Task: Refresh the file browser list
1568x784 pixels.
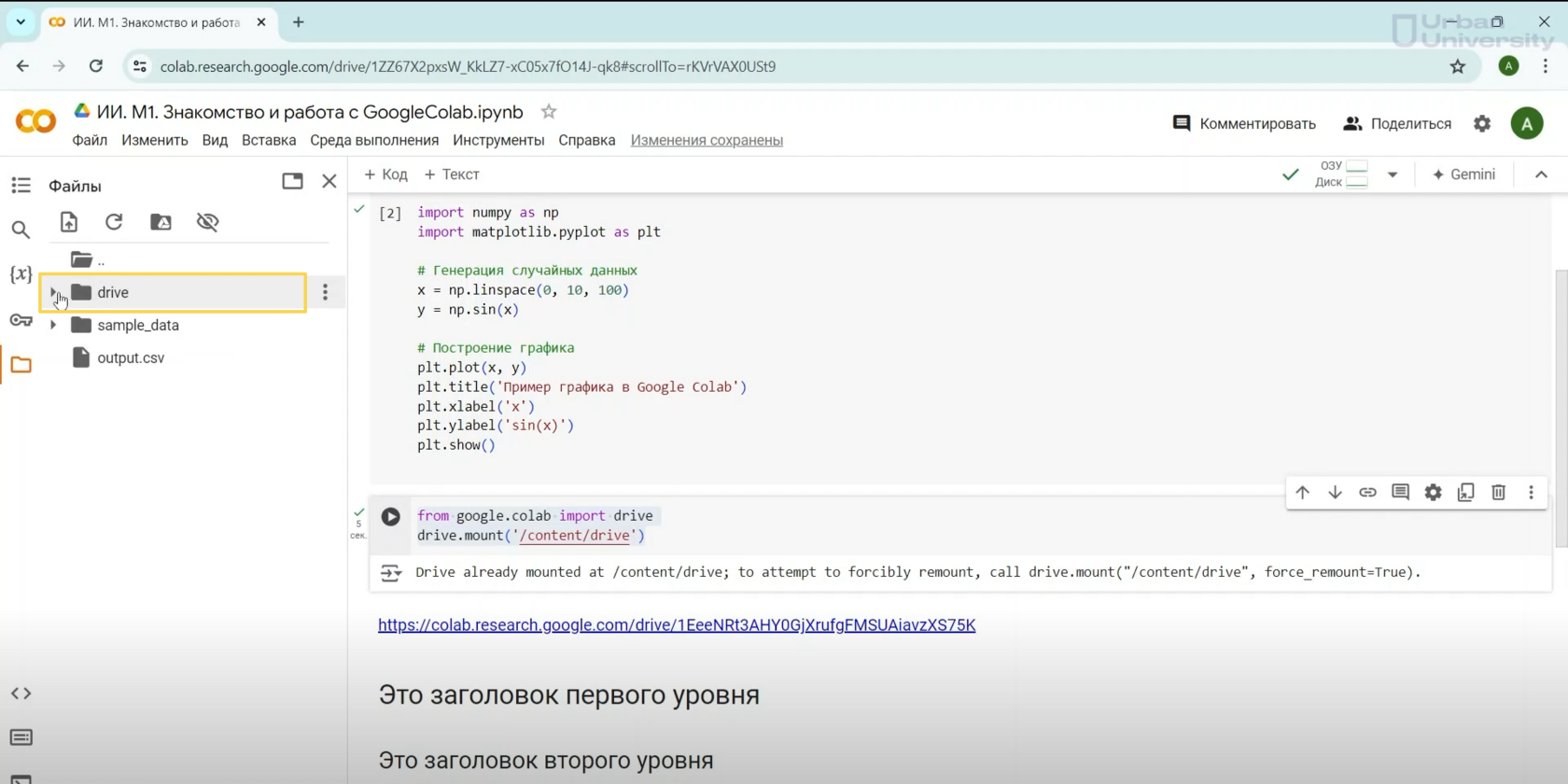Action: (114, 222)
